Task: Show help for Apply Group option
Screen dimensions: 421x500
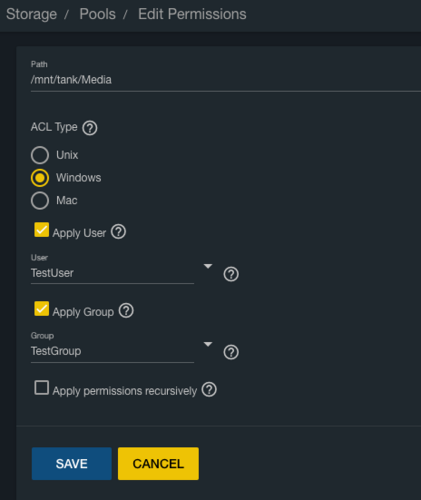Action: click(x=126, y=311)
